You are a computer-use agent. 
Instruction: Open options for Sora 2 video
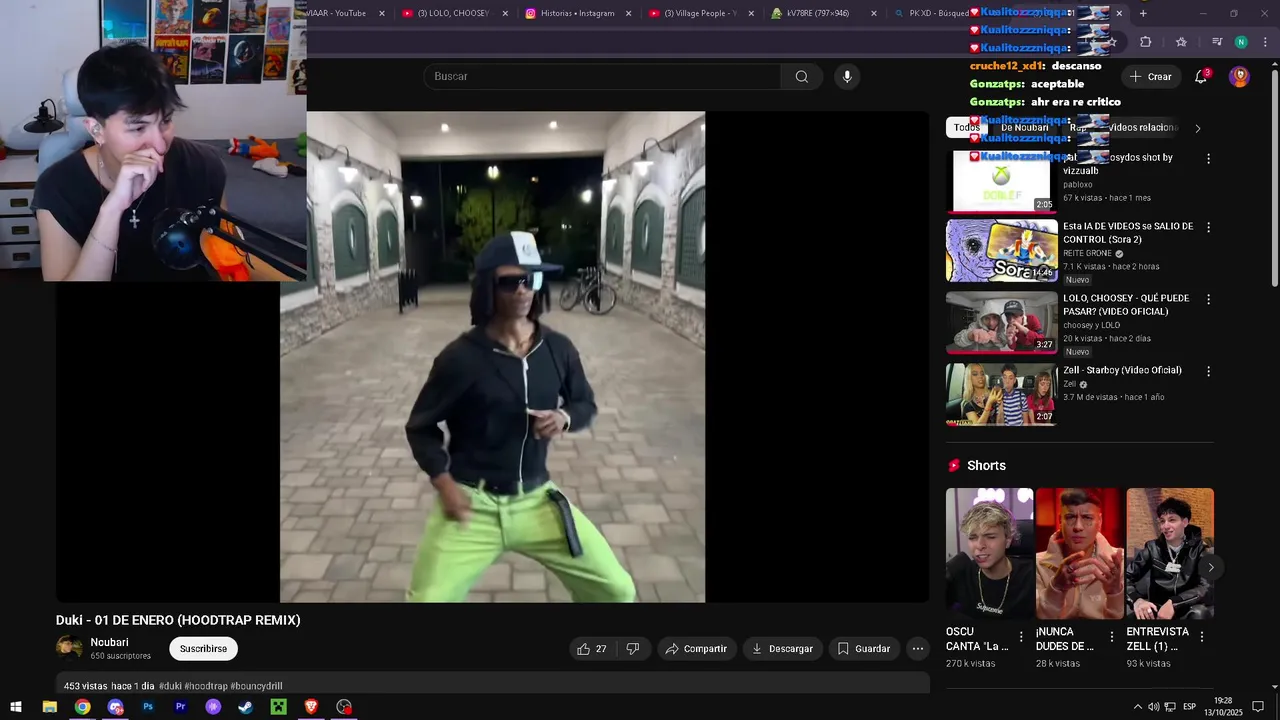tap(1208, 227)
